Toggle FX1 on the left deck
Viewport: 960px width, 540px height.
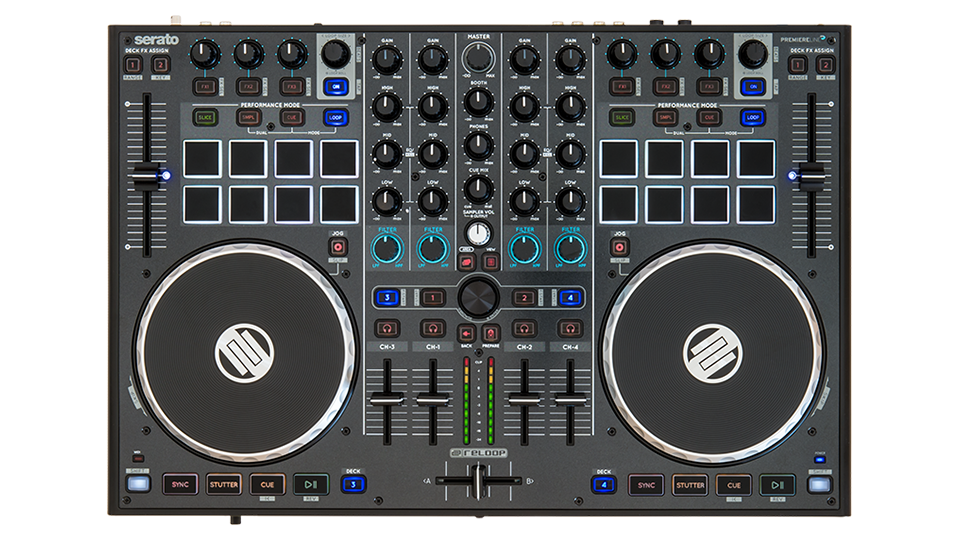pyautogui.click(x=206, y=87)
